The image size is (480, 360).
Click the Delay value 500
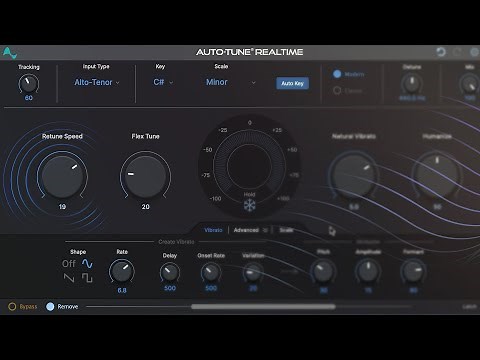point(170,288)
